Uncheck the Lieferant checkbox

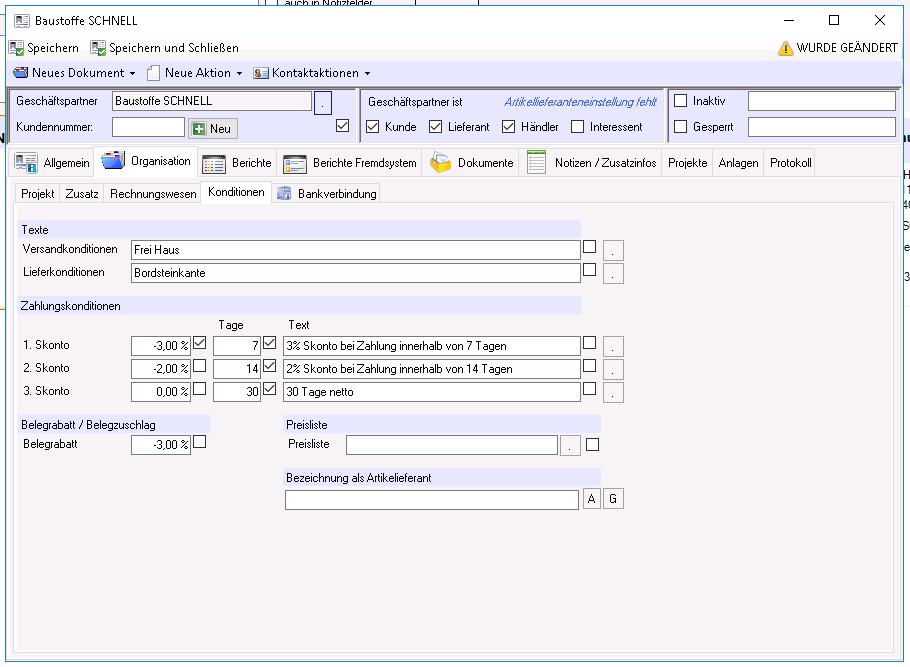pos(435,127)
